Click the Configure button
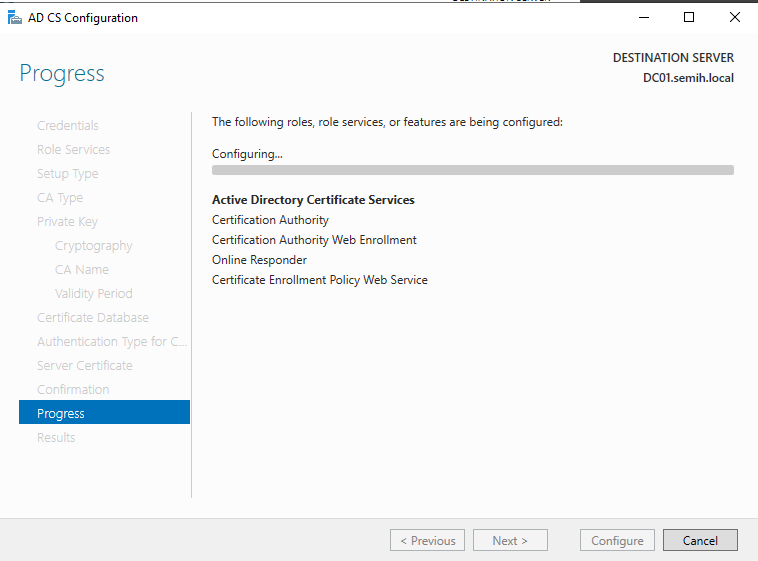Screen dimensions: 758x561 pyautogui.click(x=617, y=541)
